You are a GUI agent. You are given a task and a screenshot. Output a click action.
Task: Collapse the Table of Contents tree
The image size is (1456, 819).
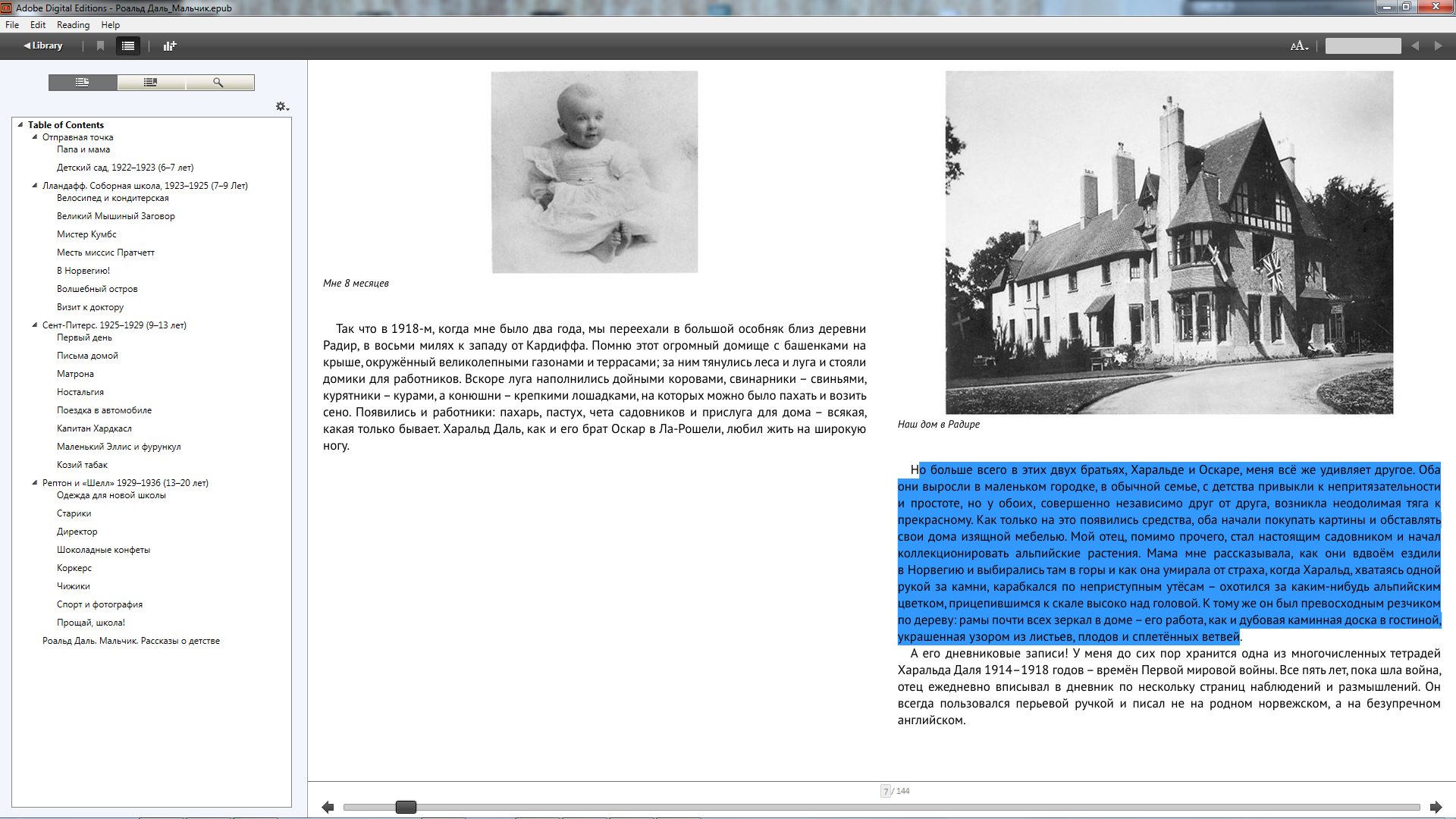[x=20, y=125]
